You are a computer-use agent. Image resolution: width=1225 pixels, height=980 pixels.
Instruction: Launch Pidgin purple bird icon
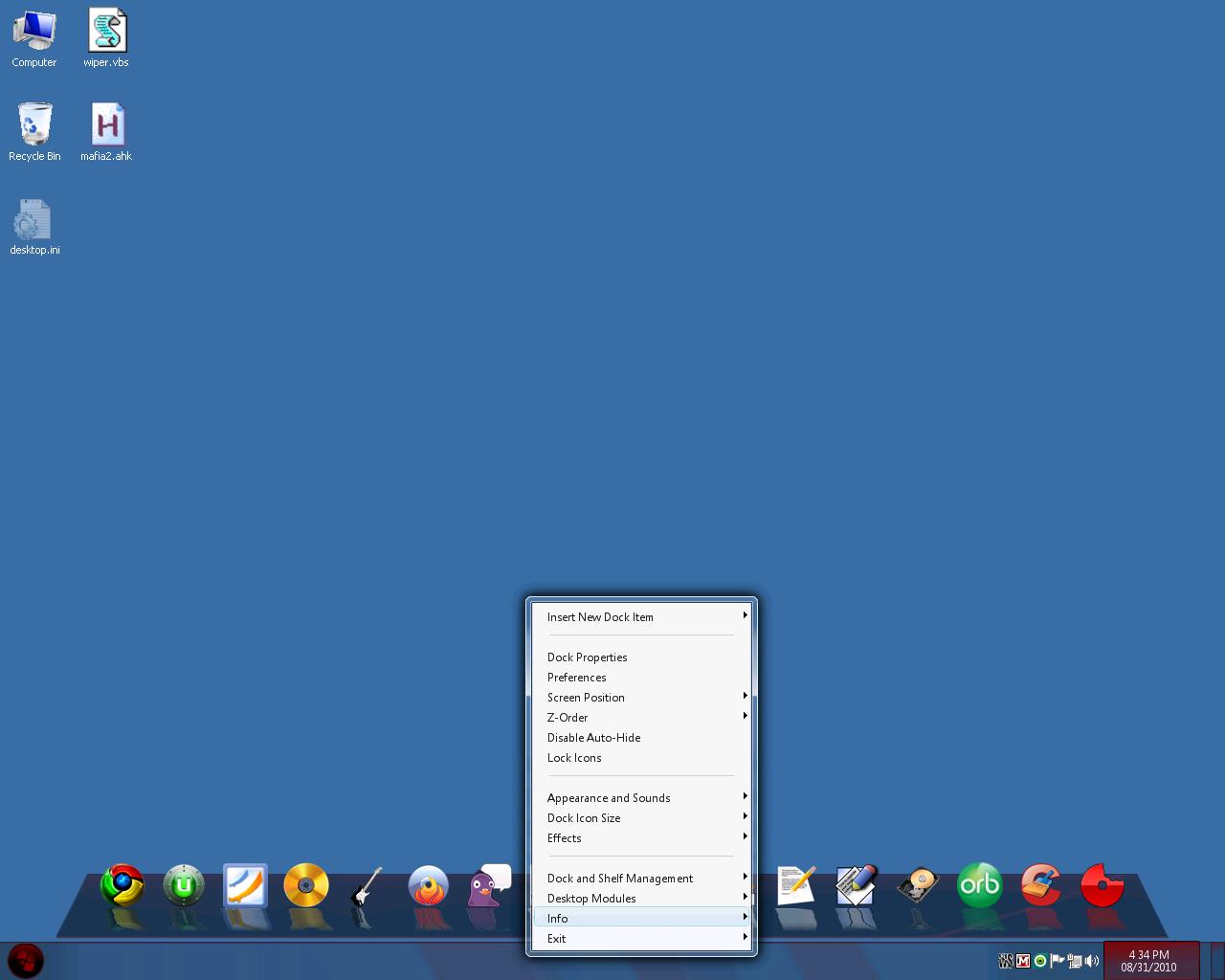488,885
